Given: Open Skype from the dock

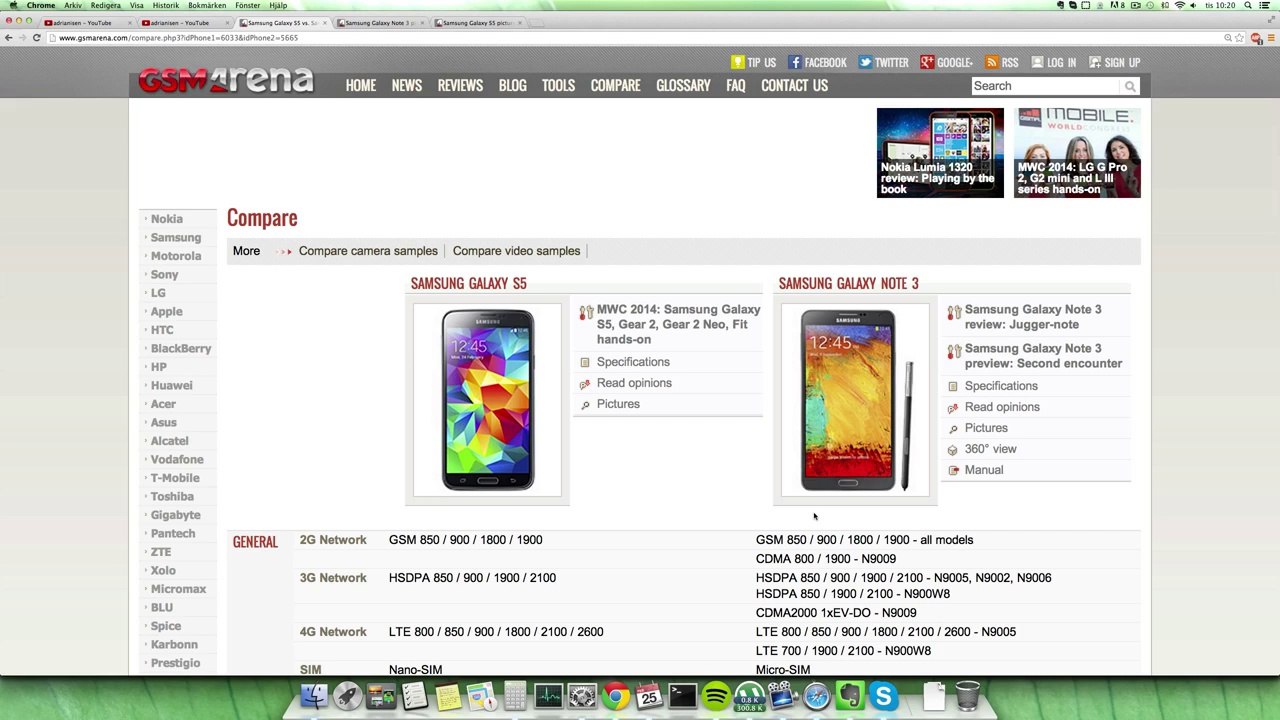Looking at the screenshot, I should tap(884, 696).
